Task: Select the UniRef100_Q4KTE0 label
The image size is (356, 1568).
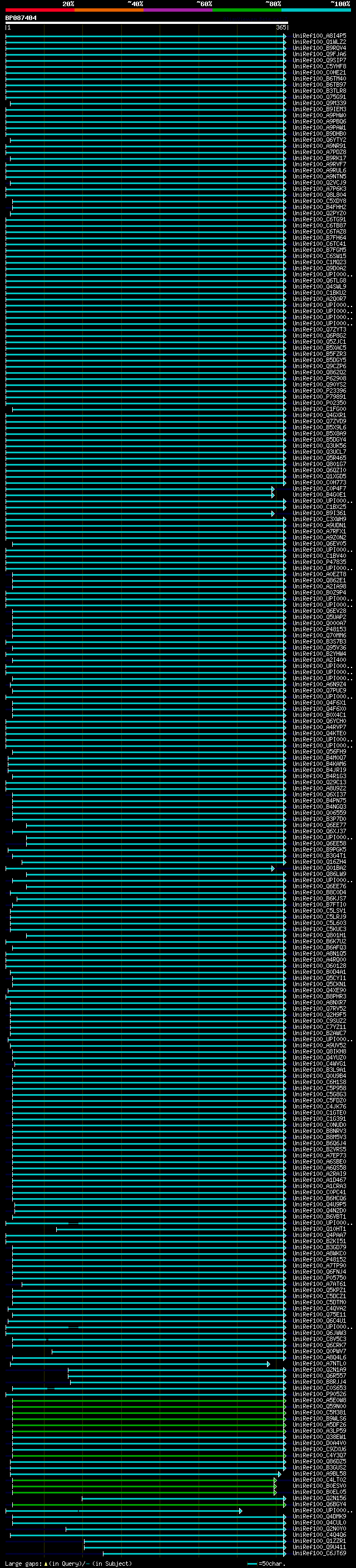Action: coord(319,734)
